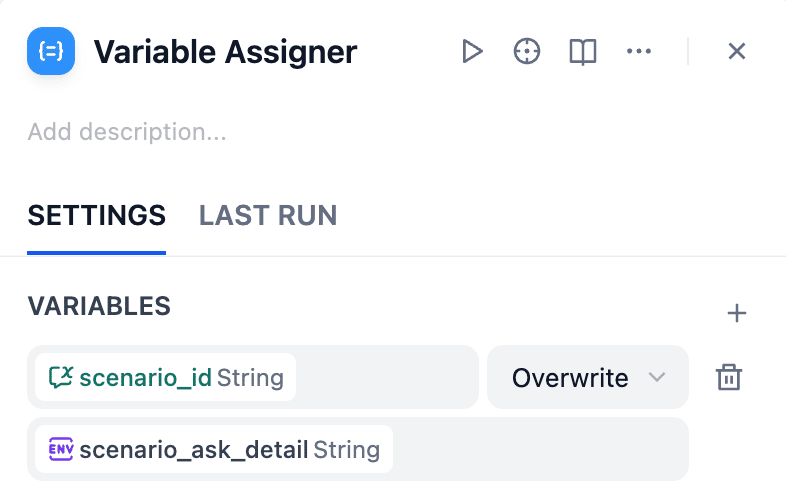Open the three-dot more options menu
786x504 pixels.
click(x=639, y=51)
